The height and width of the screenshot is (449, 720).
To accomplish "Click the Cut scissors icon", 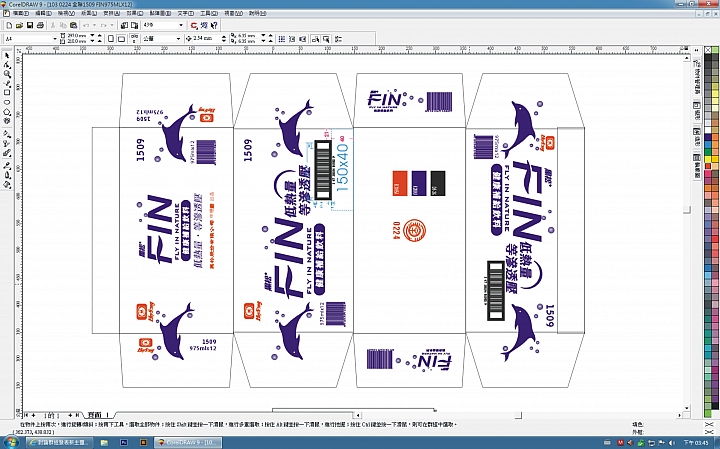I will 53,25.
